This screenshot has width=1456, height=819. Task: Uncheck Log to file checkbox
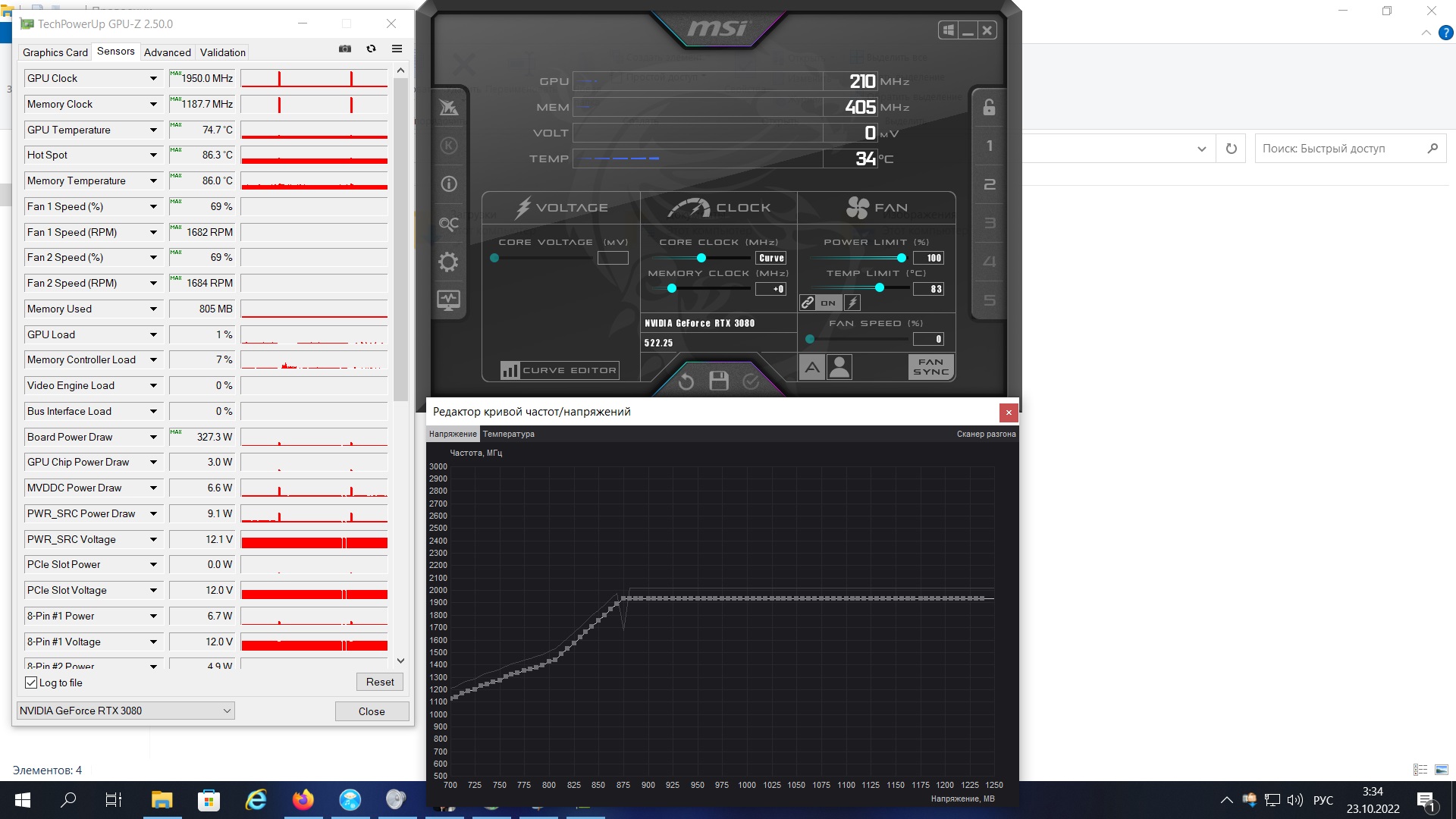31,682
